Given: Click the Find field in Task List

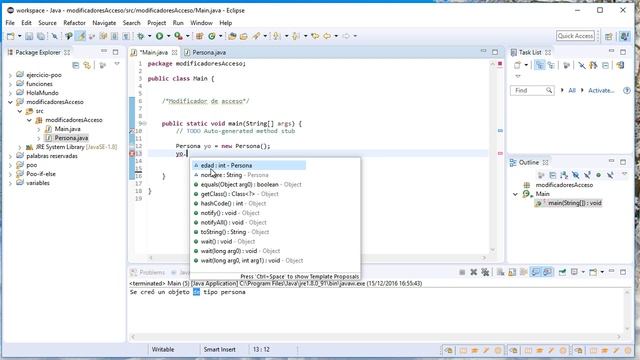Looking at the screenshot, I should click(532, 91).
